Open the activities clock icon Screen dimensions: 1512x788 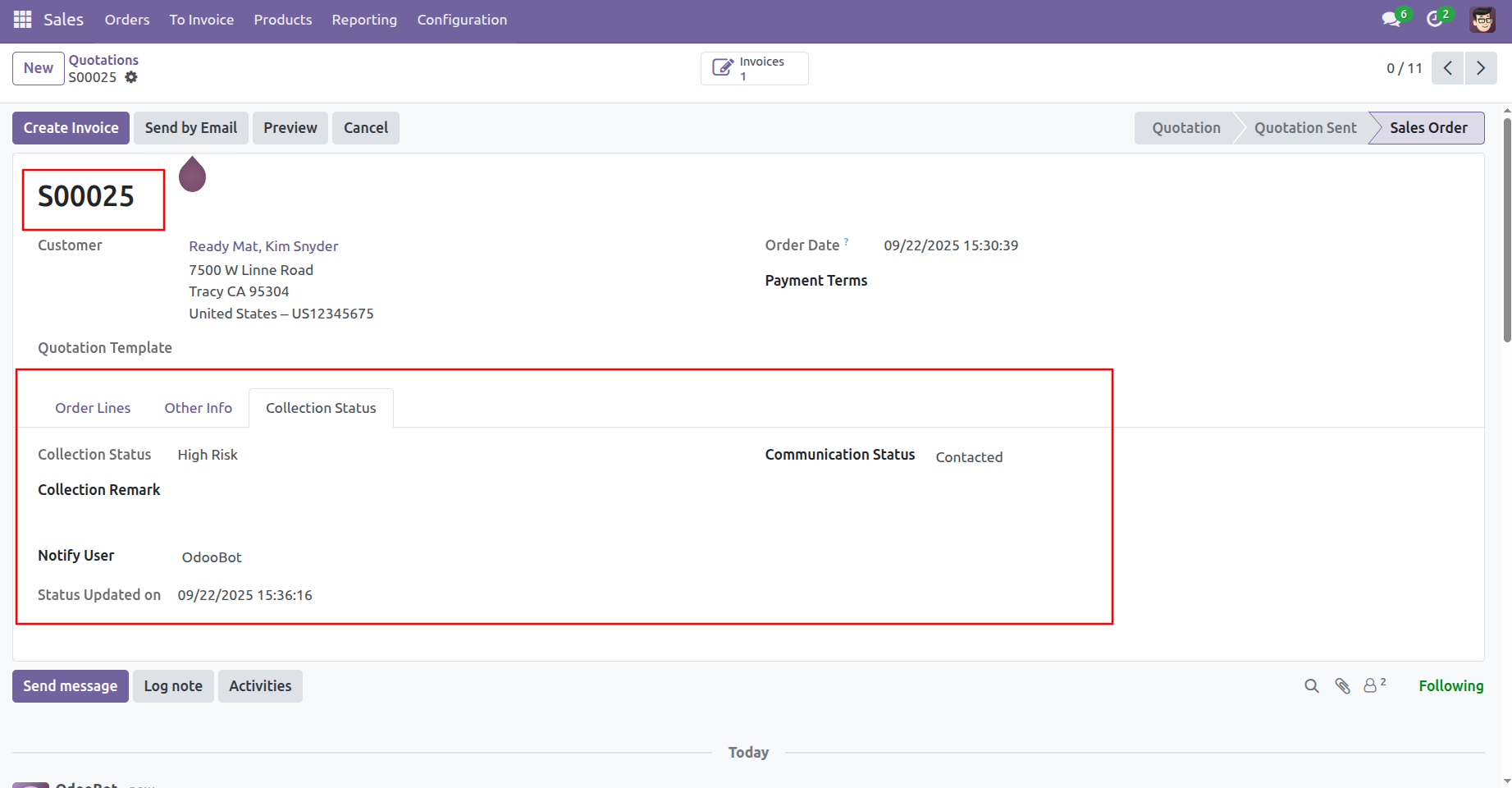tap(1435, 20)
